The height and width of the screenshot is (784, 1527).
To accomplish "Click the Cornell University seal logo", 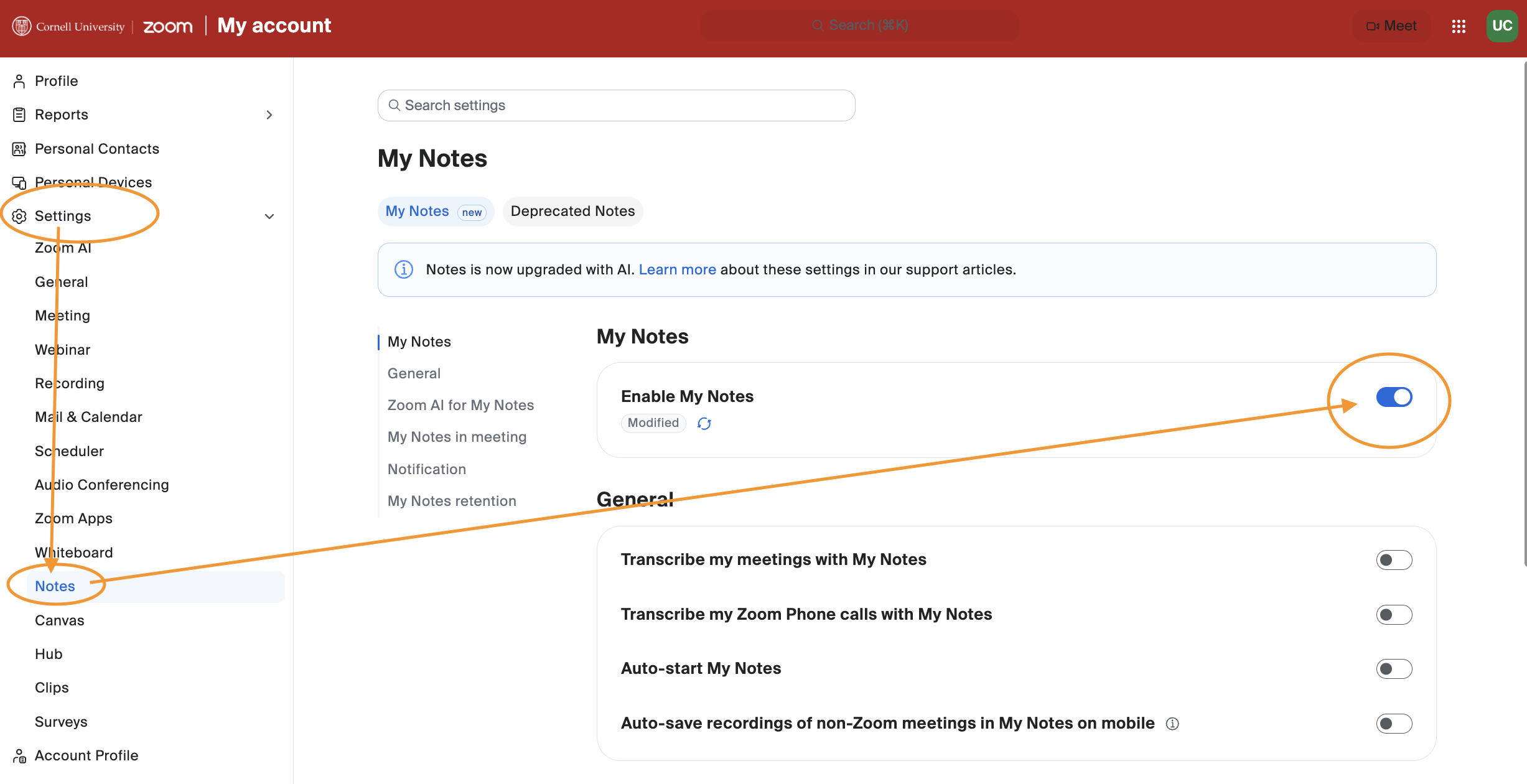I will pos(22,26).
